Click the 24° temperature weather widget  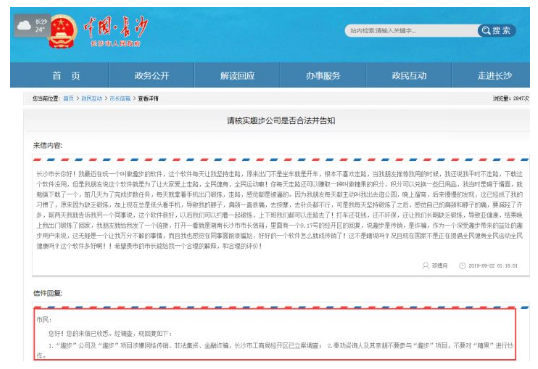(x=32, y=25)
